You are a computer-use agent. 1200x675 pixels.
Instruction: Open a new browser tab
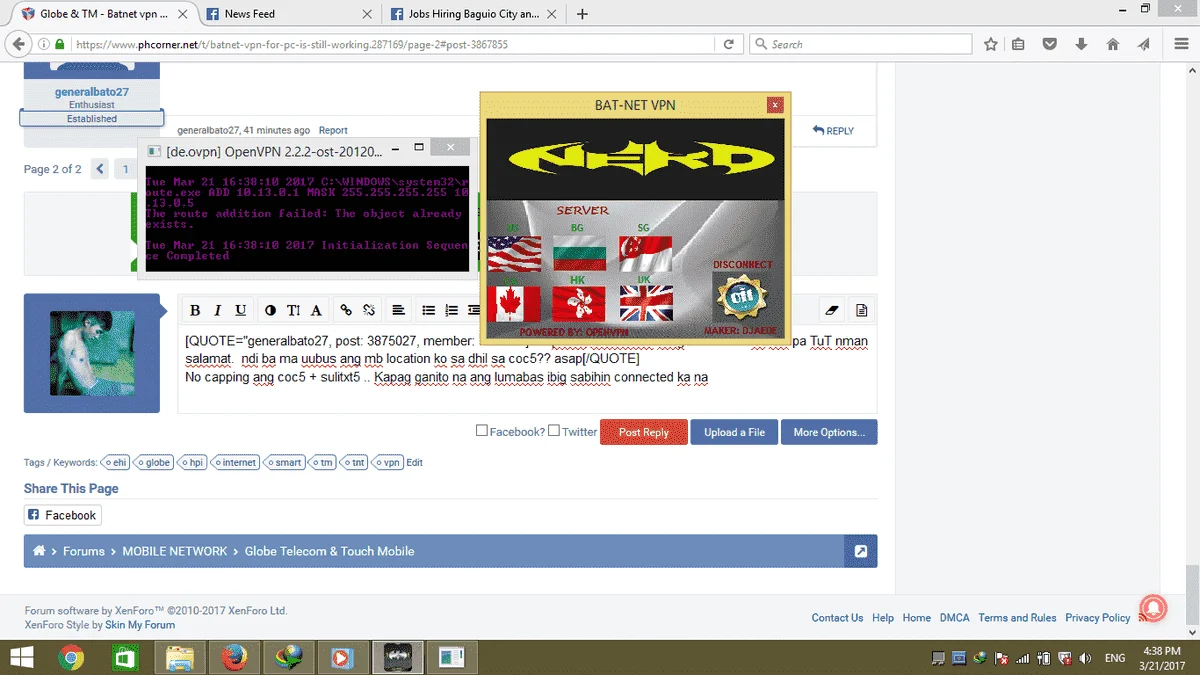point(582,14)
